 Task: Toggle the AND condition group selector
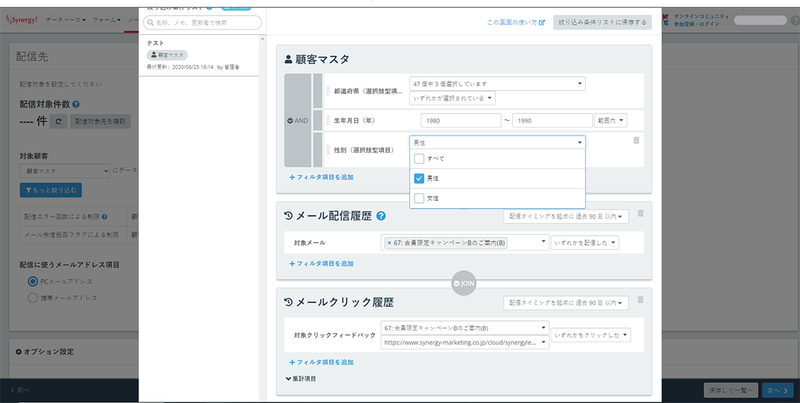point(297,121)
